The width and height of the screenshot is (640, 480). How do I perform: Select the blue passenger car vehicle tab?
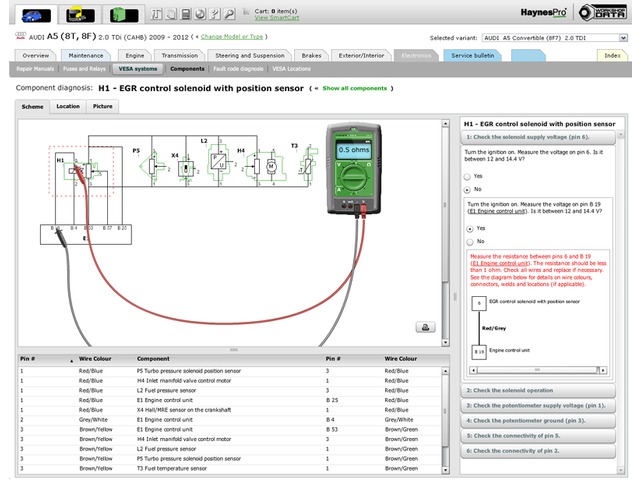pos(36,15)
